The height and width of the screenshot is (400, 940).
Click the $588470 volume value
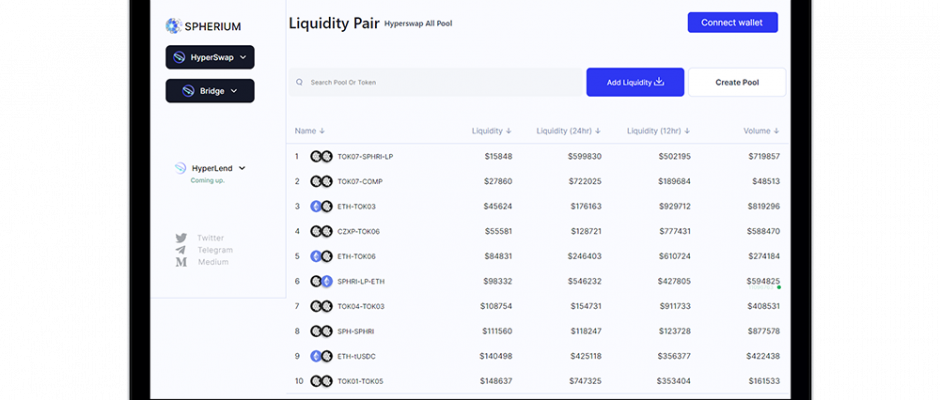(x=763, y=231)
